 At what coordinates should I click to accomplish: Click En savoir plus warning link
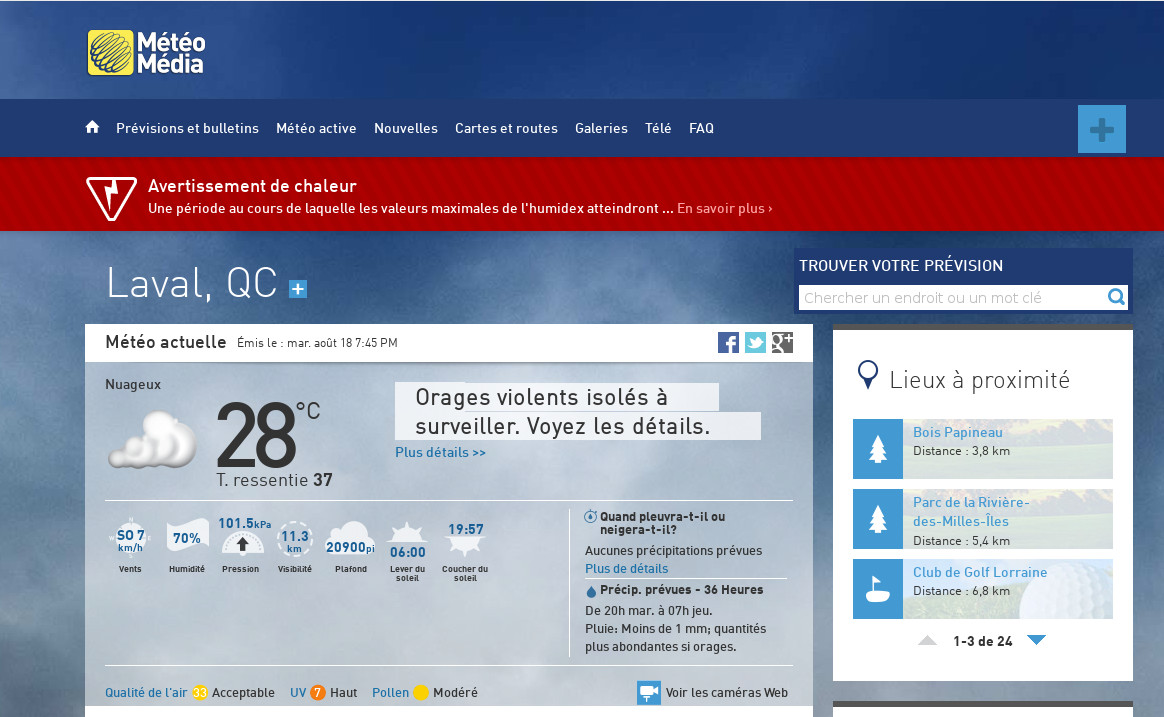725,209
